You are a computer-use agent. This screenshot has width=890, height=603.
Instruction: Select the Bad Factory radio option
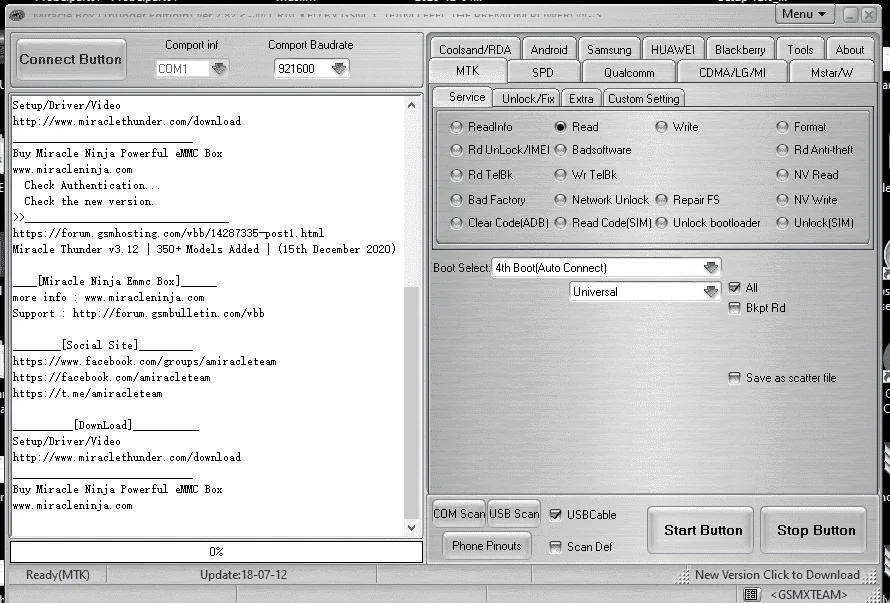(x=456, y=200)
